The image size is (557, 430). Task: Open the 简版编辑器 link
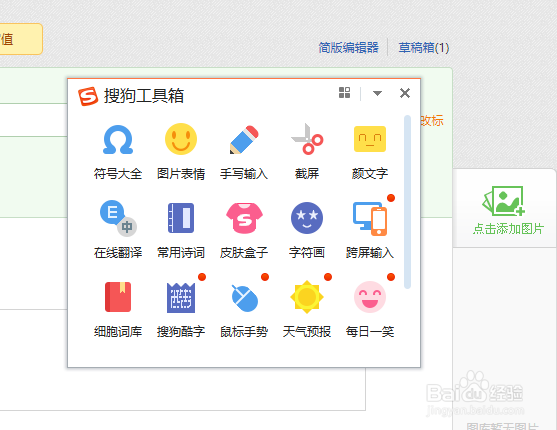pos(348,48)
